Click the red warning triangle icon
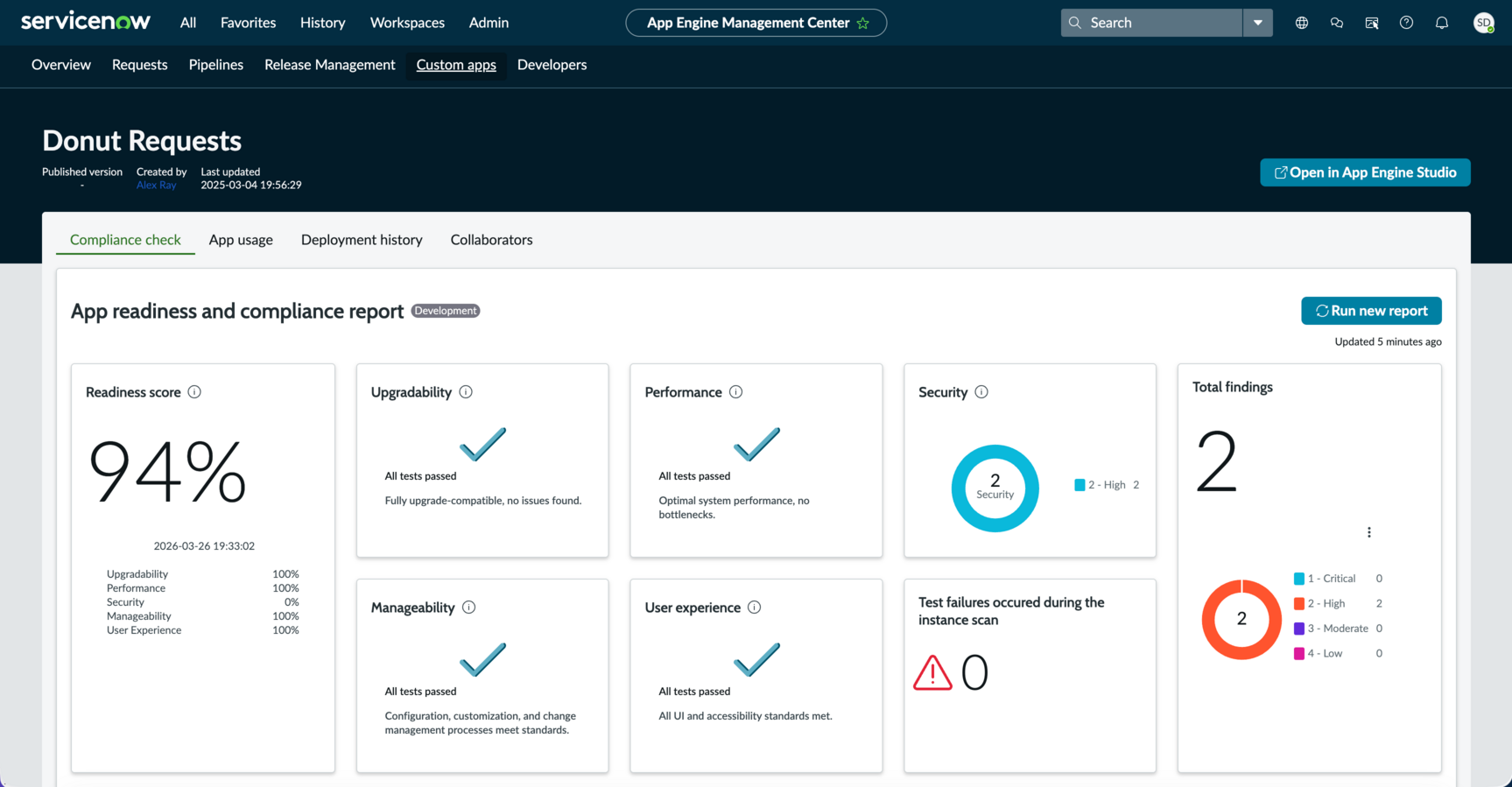 tap(932, 673)
